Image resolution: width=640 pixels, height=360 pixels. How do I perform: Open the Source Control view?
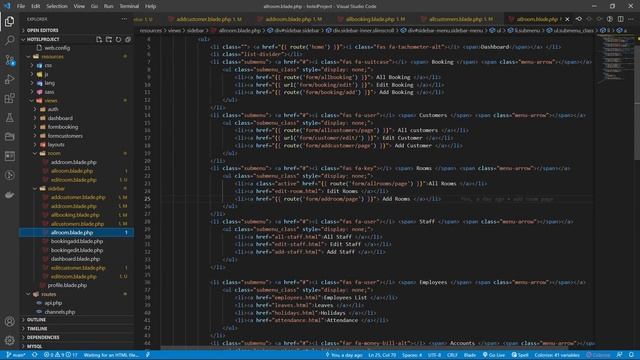9,60
